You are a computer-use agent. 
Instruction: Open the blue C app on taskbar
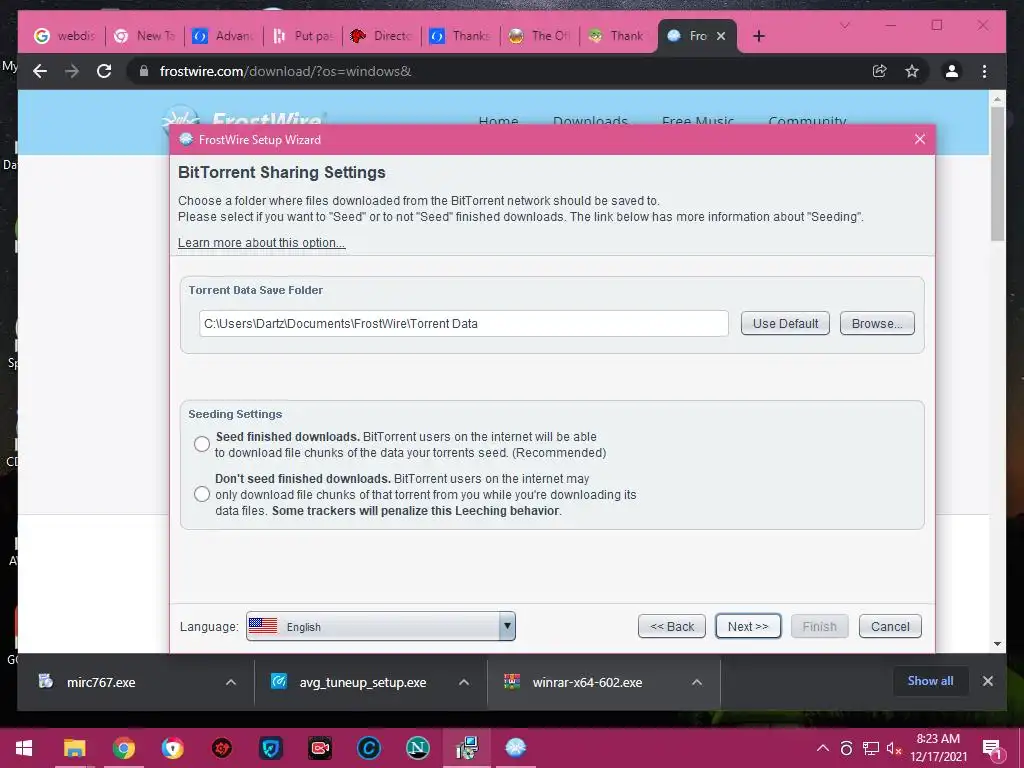(x=368, y=748)
